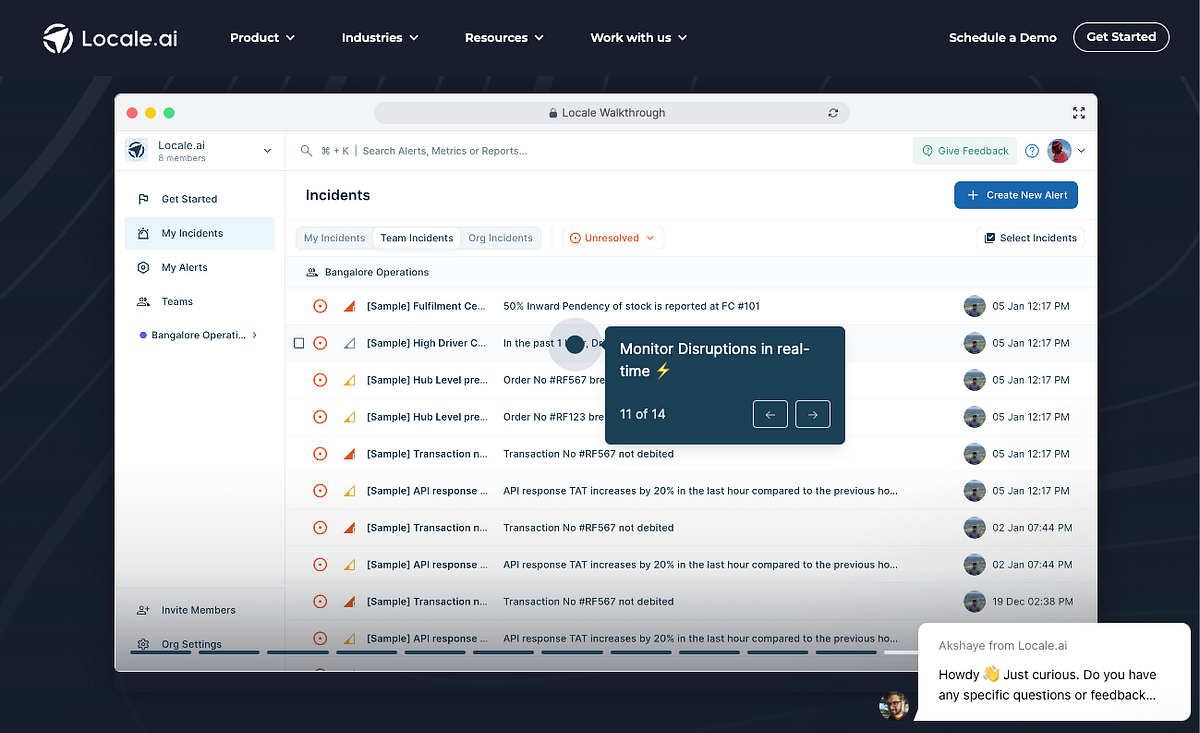This screenshot has height=733, width=1200.
Task: Switch to My Incidents tab
Action: [x=334, y=238]
